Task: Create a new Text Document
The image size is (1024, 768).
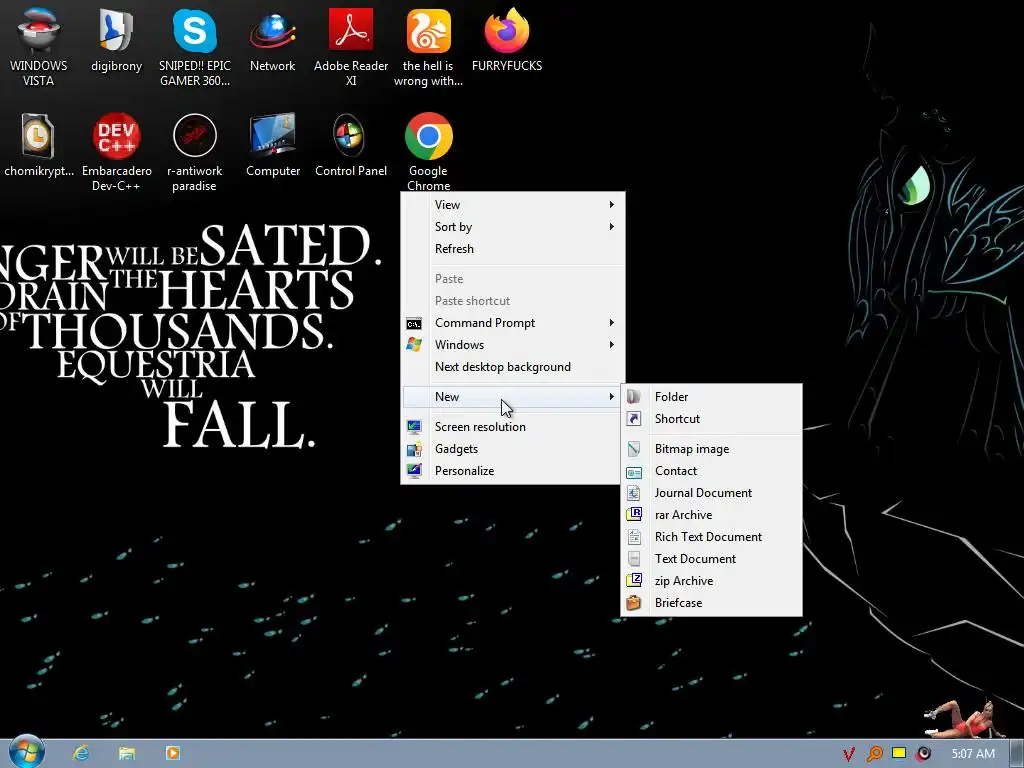Action: point(711,559)
